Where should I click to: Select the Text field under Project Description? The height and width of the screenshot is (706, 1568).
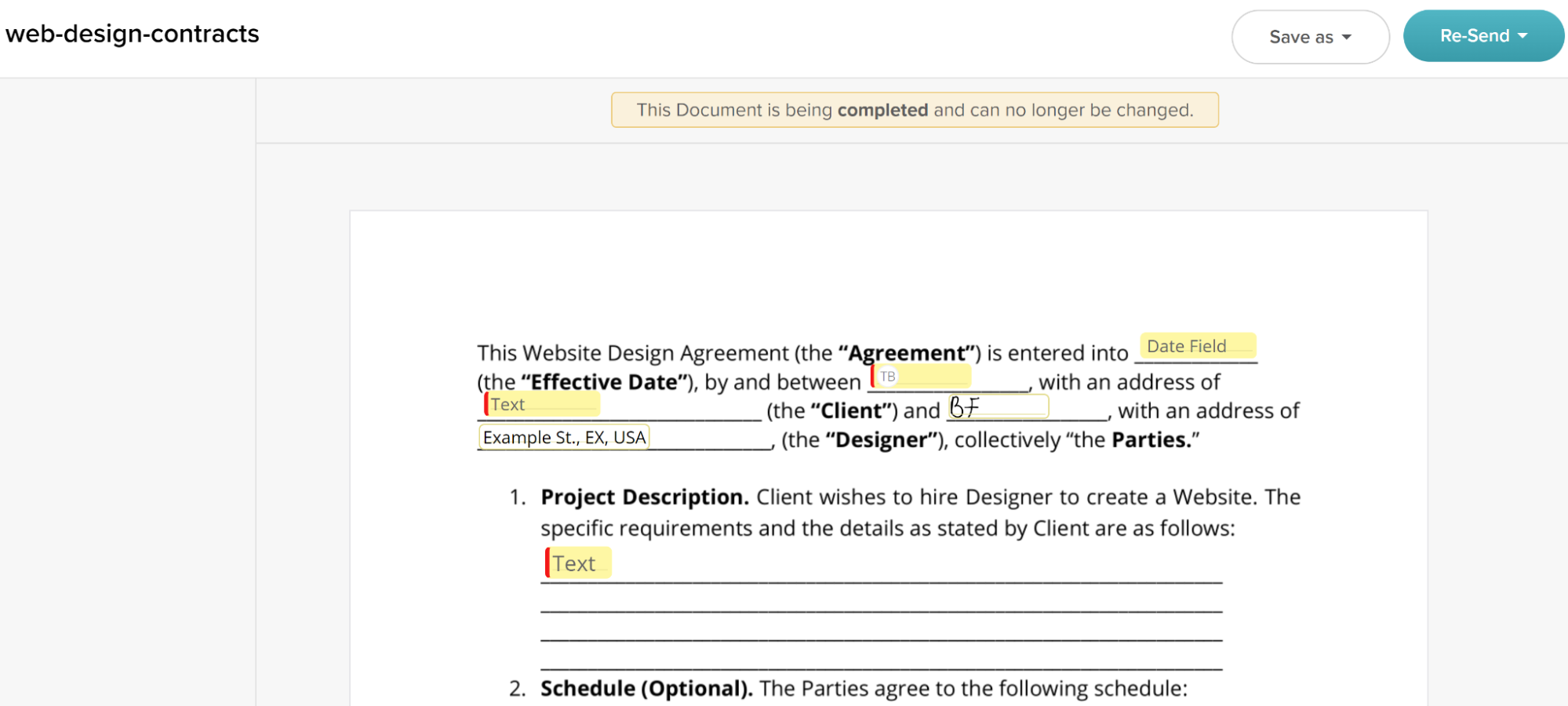pyautogui.click(x=577, y=562)
